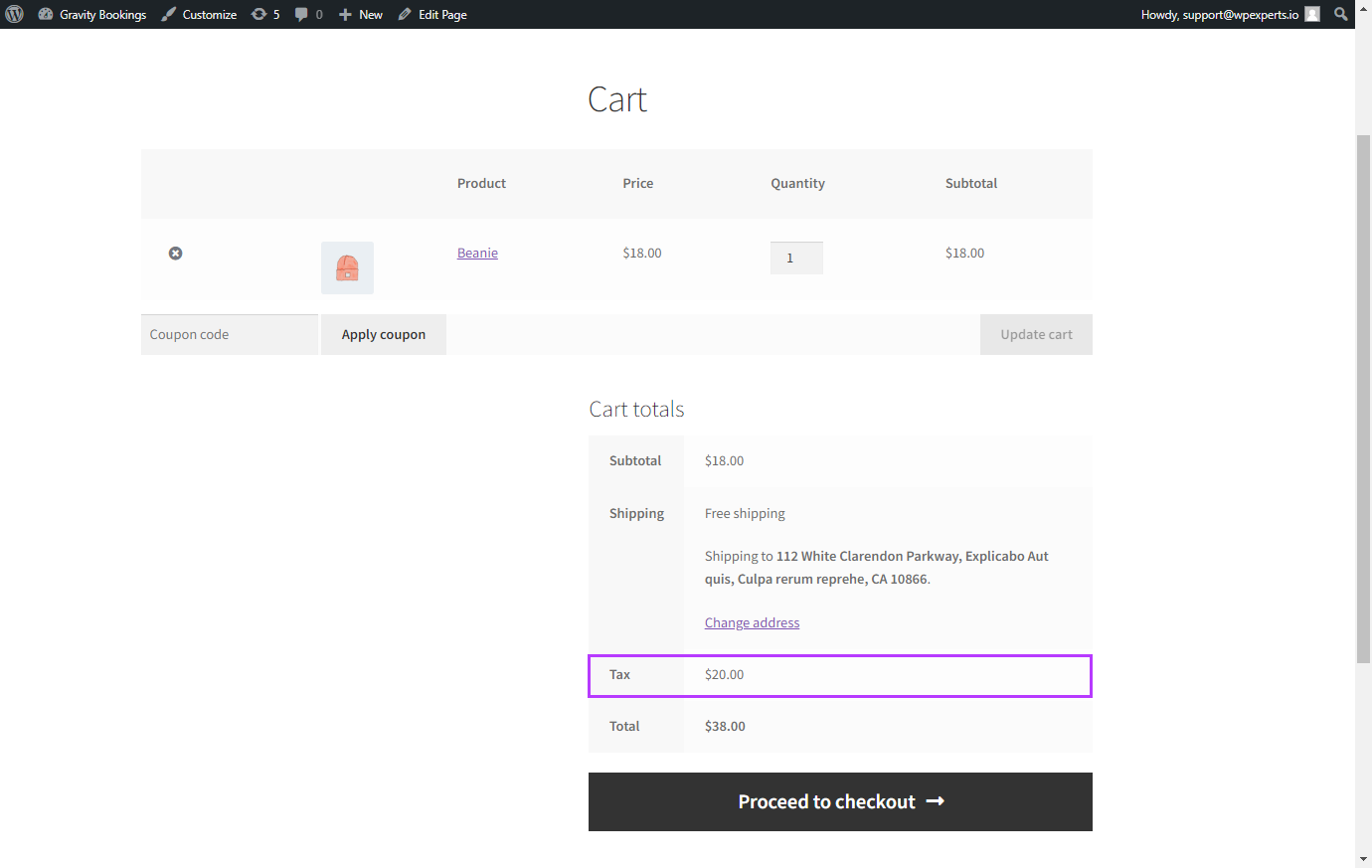Open the Howdy account menu
Image resolution: width=1372 pixels, height=868 pixels.
(1220, 14)
